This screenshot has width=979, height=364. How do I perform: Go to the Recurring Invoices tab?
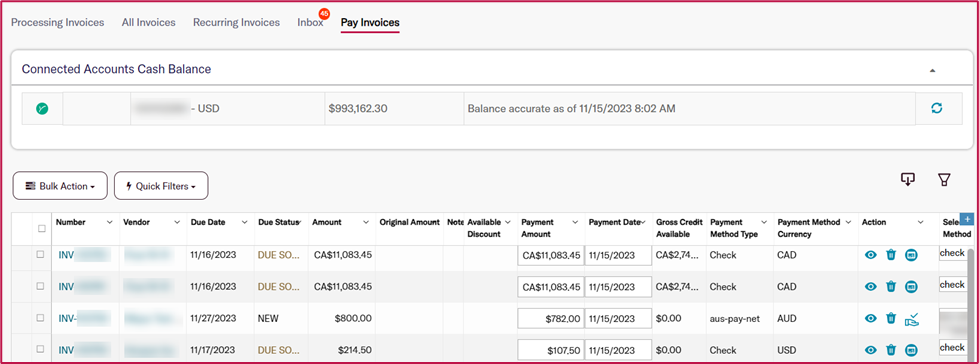pyautogui.click(x=236, y=22)
